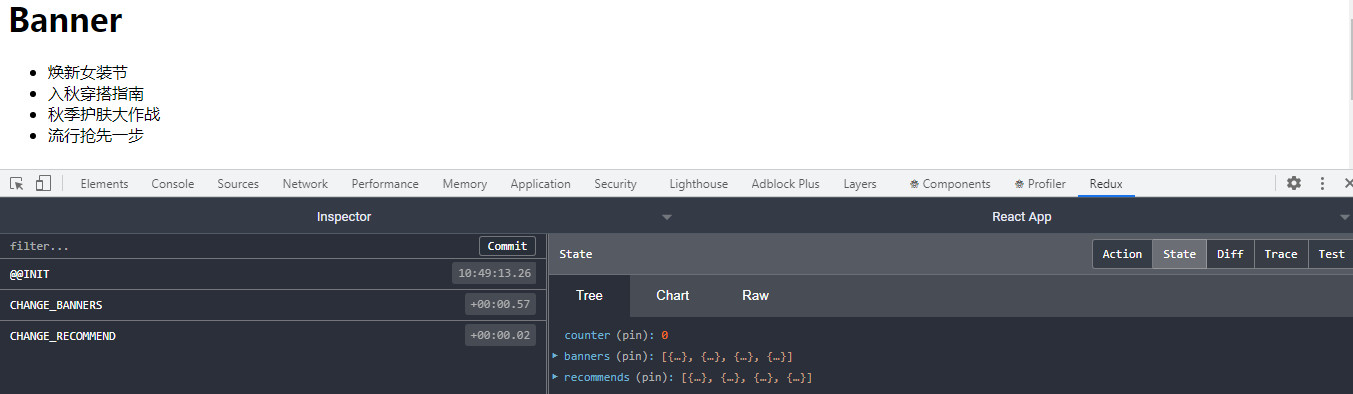Open the Performance tab

[385, 184]
